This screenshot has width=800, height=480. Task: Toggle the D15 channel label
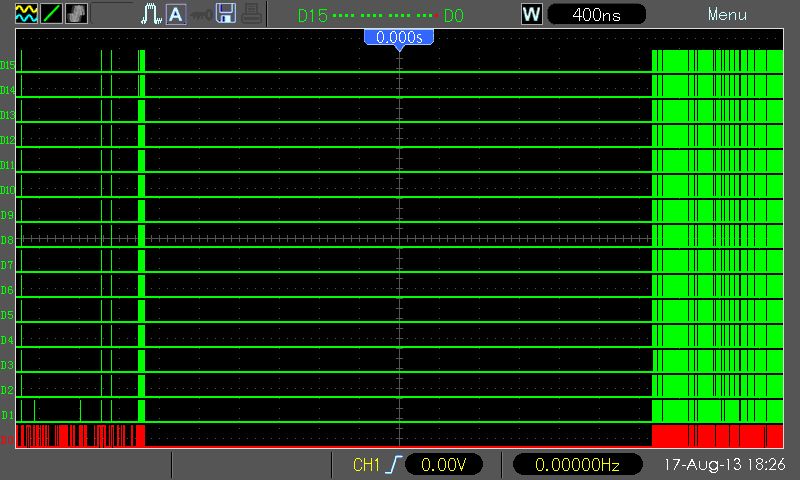(8, 65)
